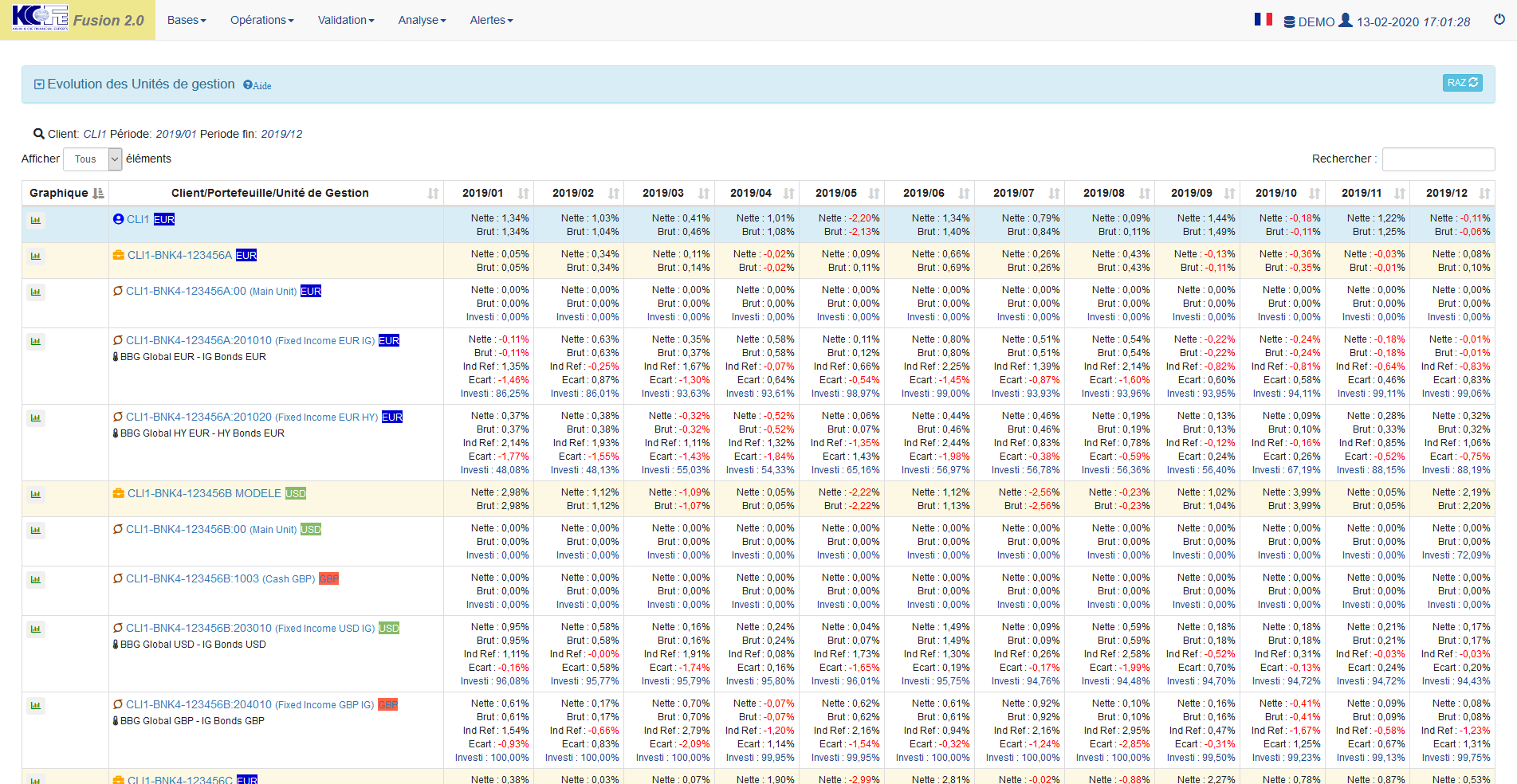Open chart icon for Fixed Income EUR HY row
Image resolution: width=1517 pixels, height=784 pixels.
pos(36,418)
